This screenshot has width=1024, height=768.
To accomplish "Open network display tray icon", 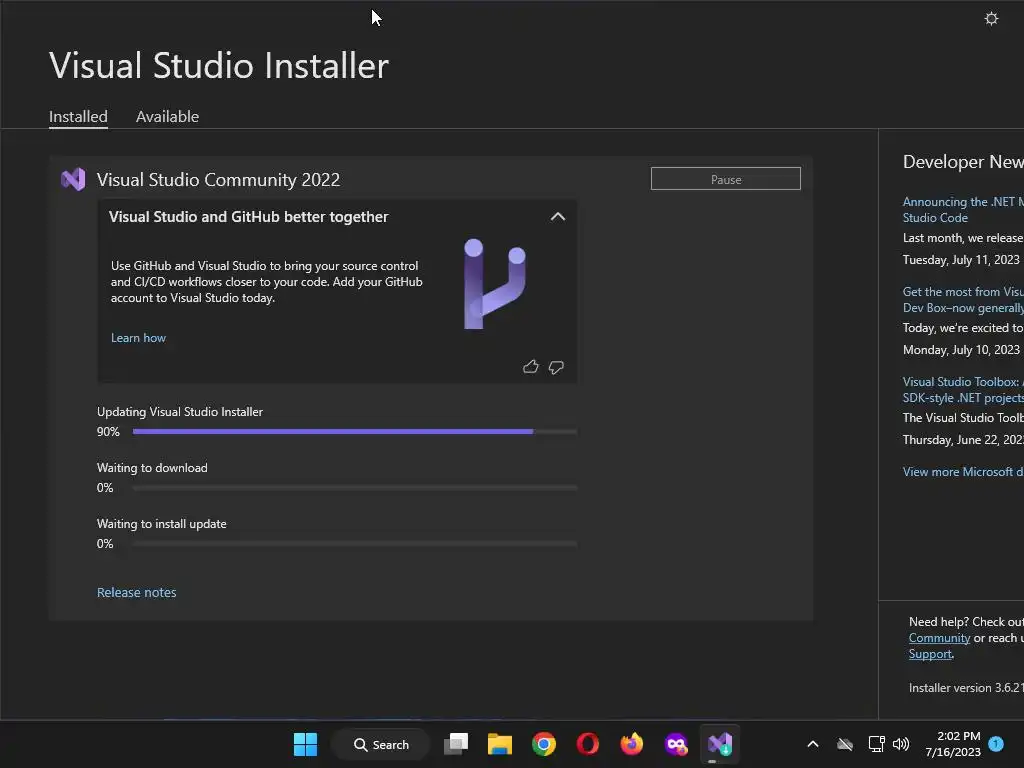I will pyautogui.click(x=876, y=744).
